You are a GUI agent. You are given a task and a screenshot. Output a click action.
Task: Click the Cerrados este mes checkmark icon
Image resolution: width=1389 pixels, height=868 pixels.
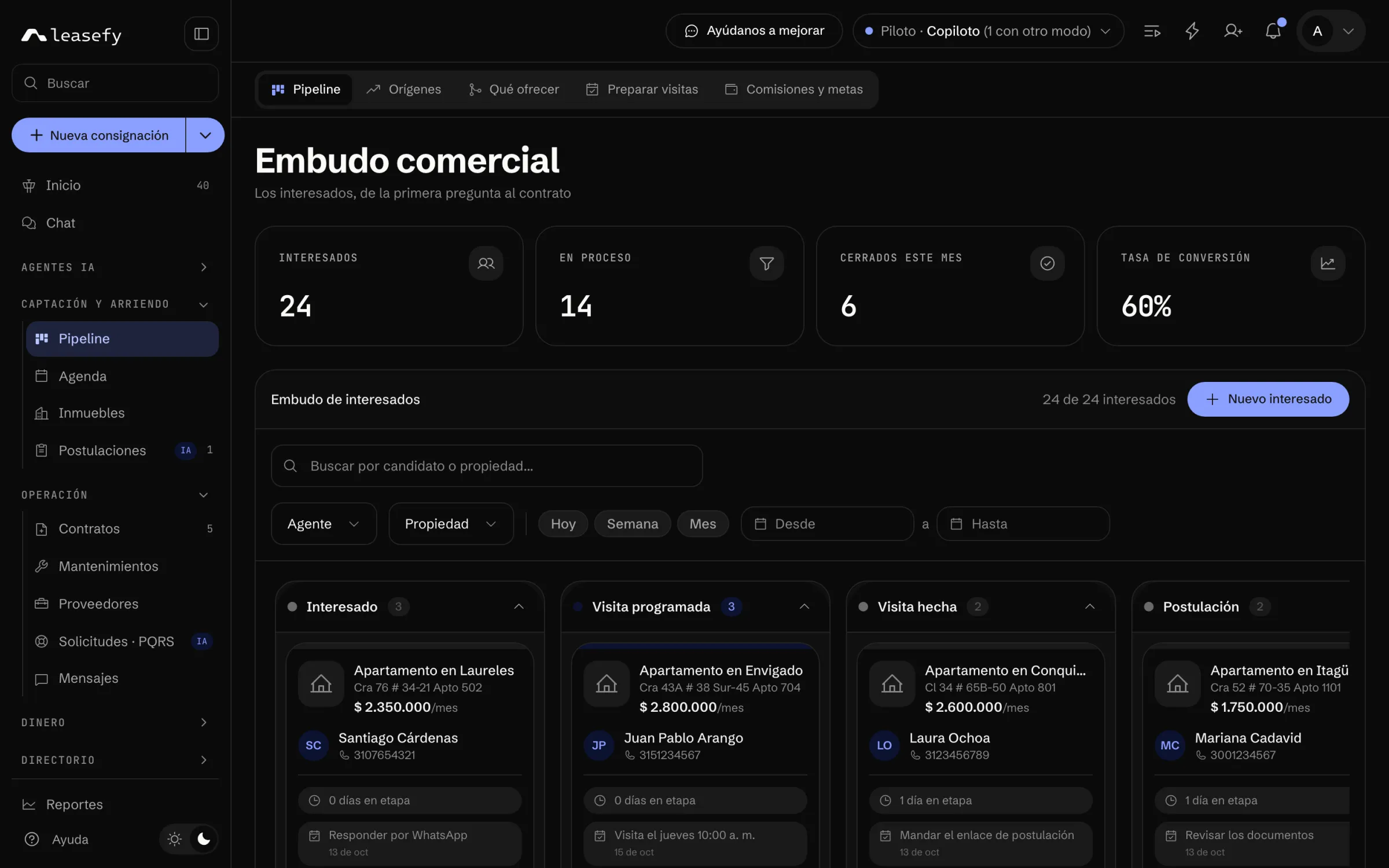pos(1047,263)
